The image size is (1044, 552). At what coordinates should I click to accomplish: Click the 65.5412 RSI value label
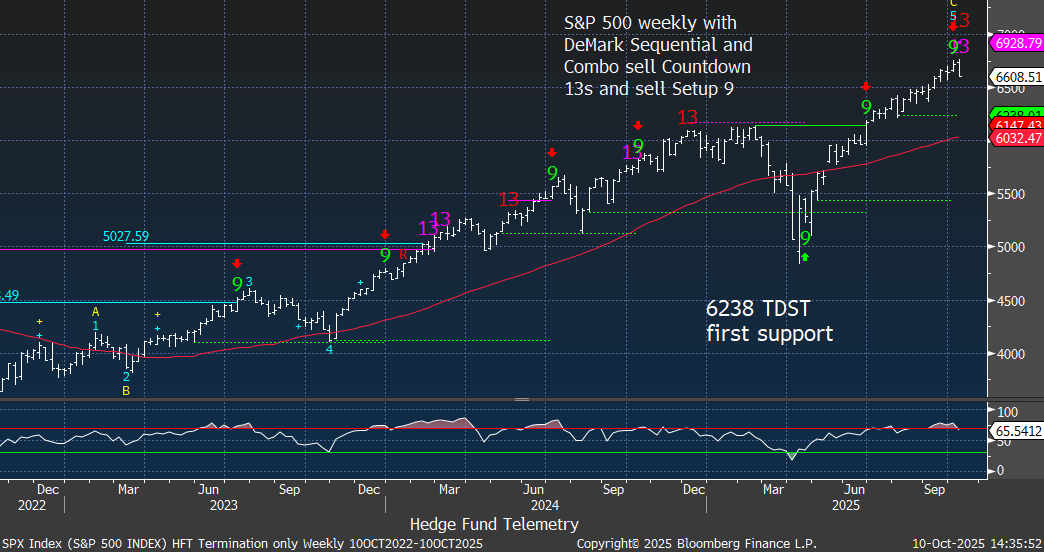(1016, 429)
